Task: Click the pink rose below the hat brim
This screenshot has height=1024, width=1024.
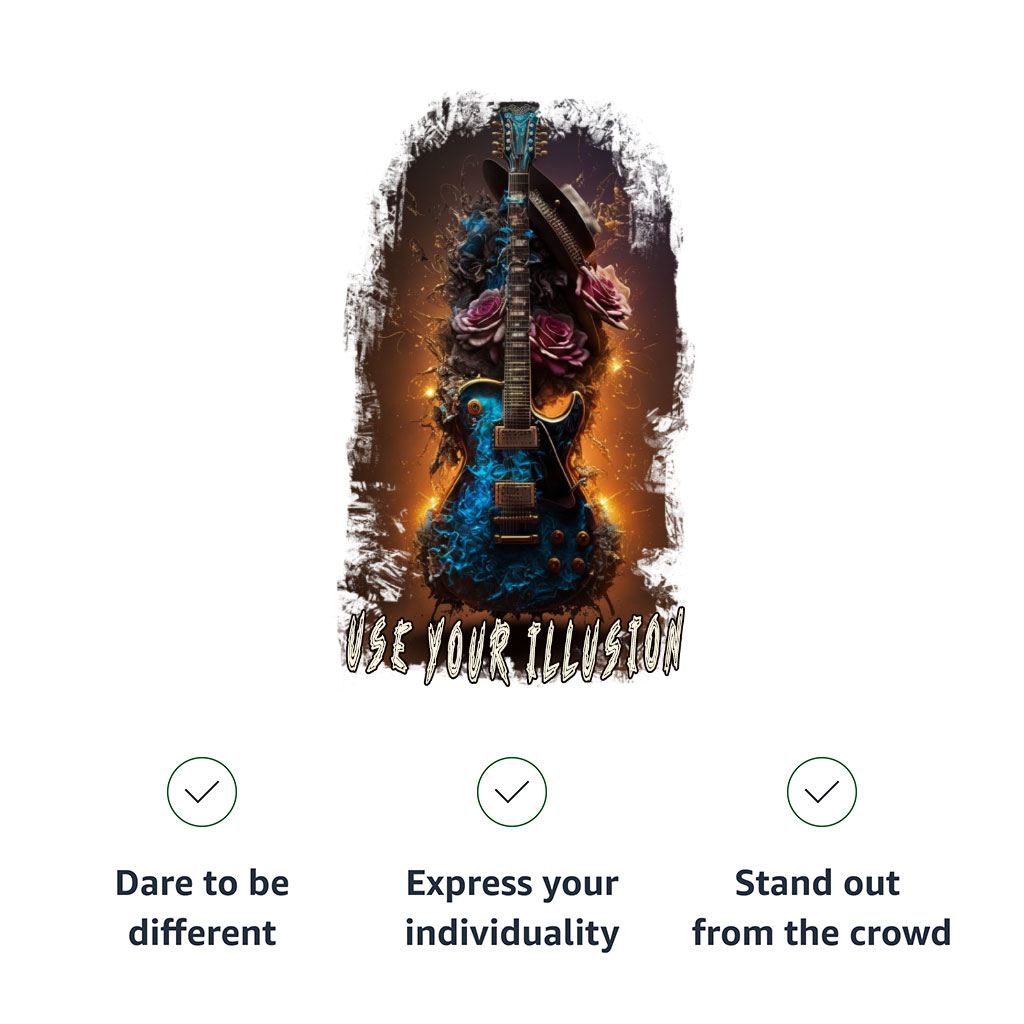Action: click(602, 293)
